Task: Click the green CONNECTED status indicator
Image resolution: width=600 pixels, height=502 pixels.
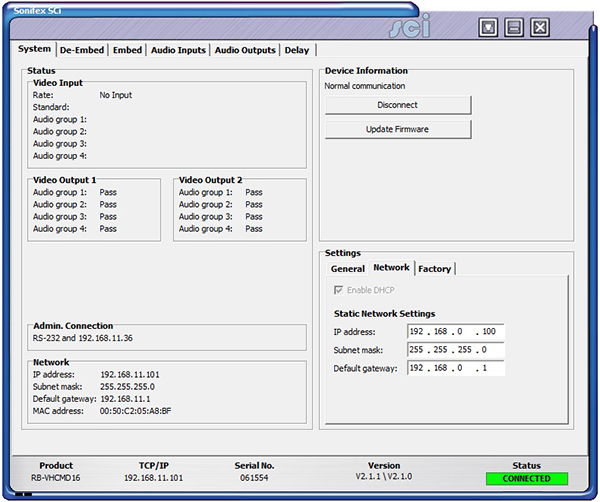Action: (x=526, y=479)
